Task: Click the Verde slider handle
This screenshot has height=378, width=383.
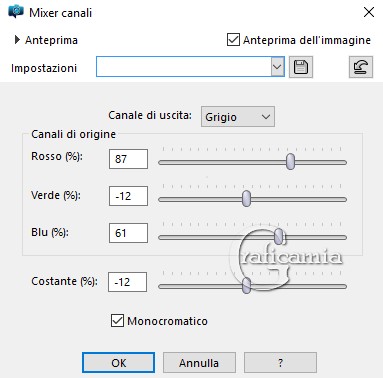Action: 246,199
